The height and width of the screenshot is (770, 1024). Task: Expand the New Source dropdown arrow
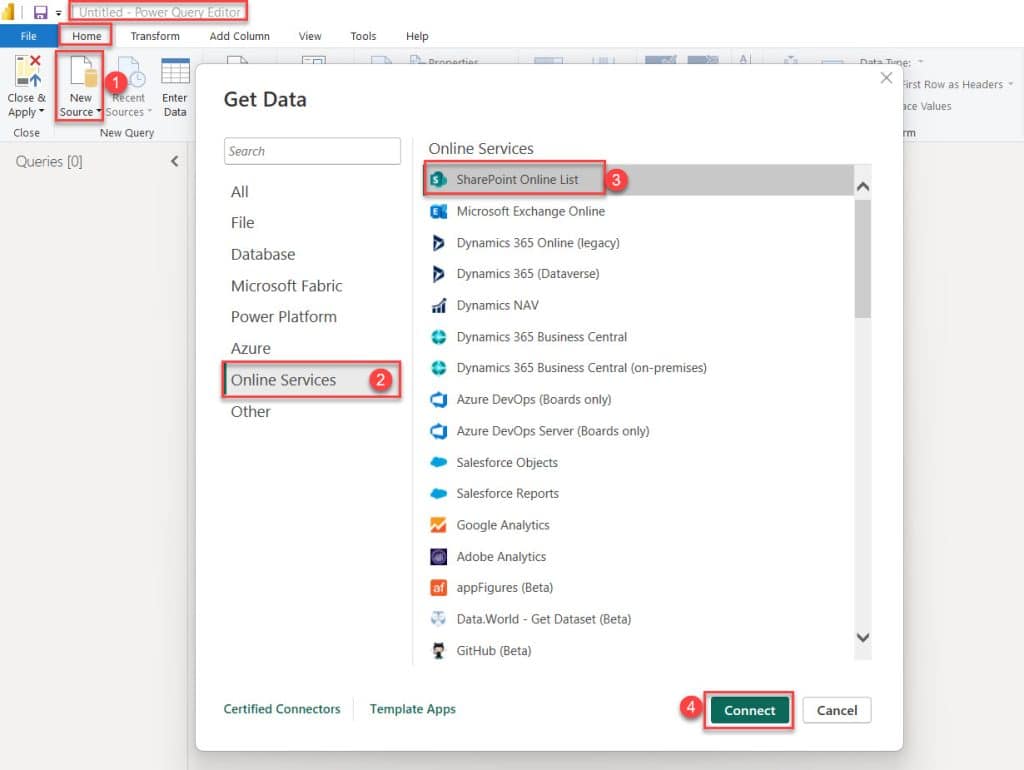point(99,111)
